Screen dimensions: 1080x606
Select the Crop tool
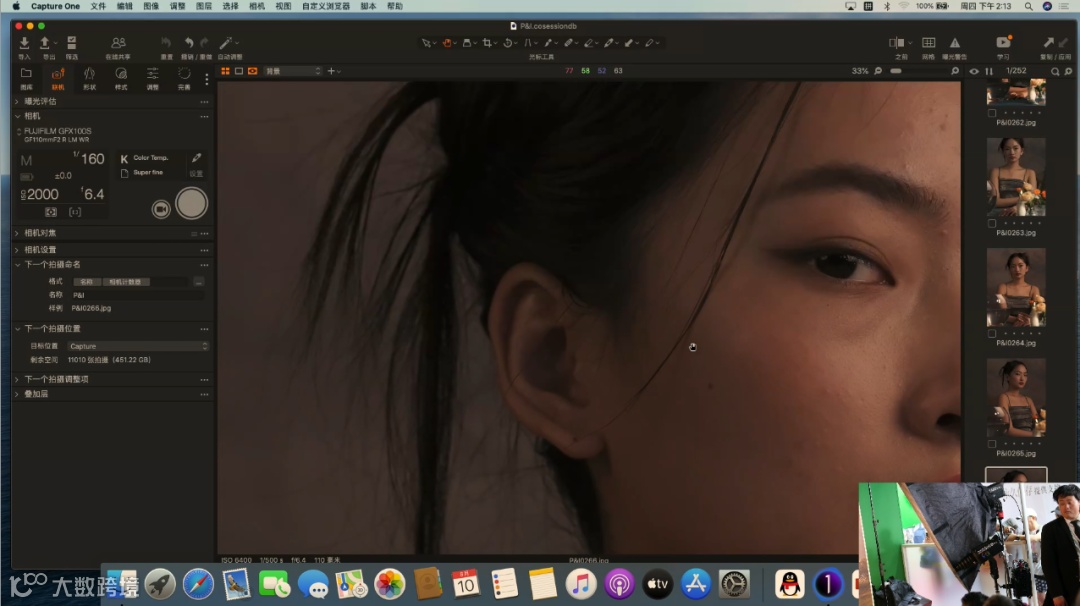(487, 43)
